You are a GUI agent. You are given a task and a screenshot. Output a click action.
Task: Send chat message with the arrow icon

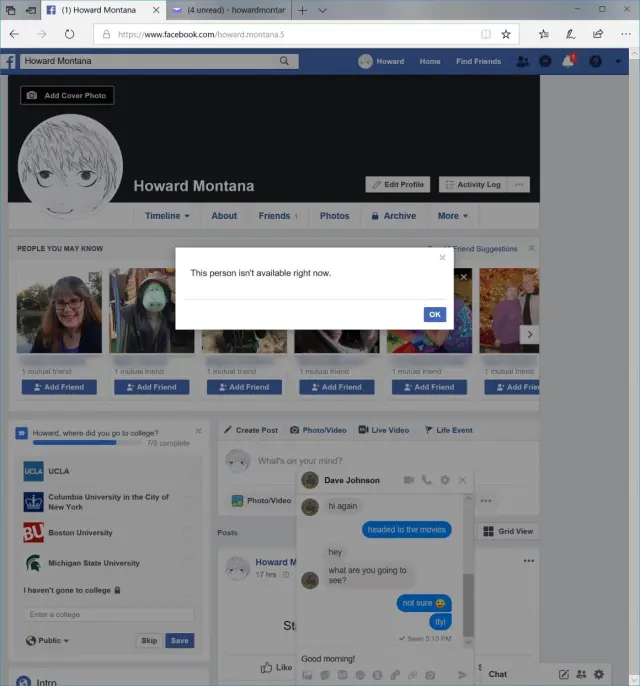(x=462, y=675)
